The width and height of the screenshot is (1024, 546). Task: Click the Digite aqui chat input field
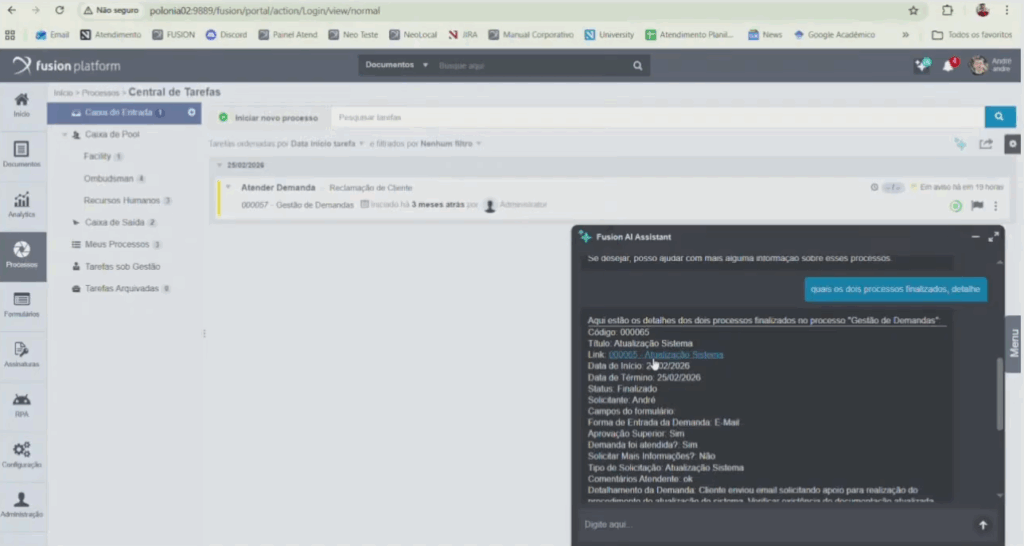tap(770, 525)
